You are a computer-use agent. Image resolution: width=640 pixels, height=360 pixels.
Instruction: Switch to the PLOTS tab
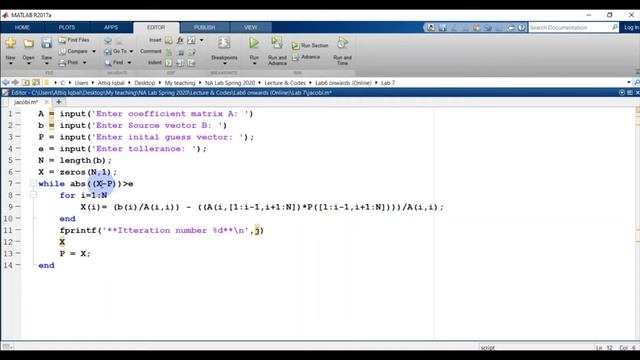coord(67,27)
